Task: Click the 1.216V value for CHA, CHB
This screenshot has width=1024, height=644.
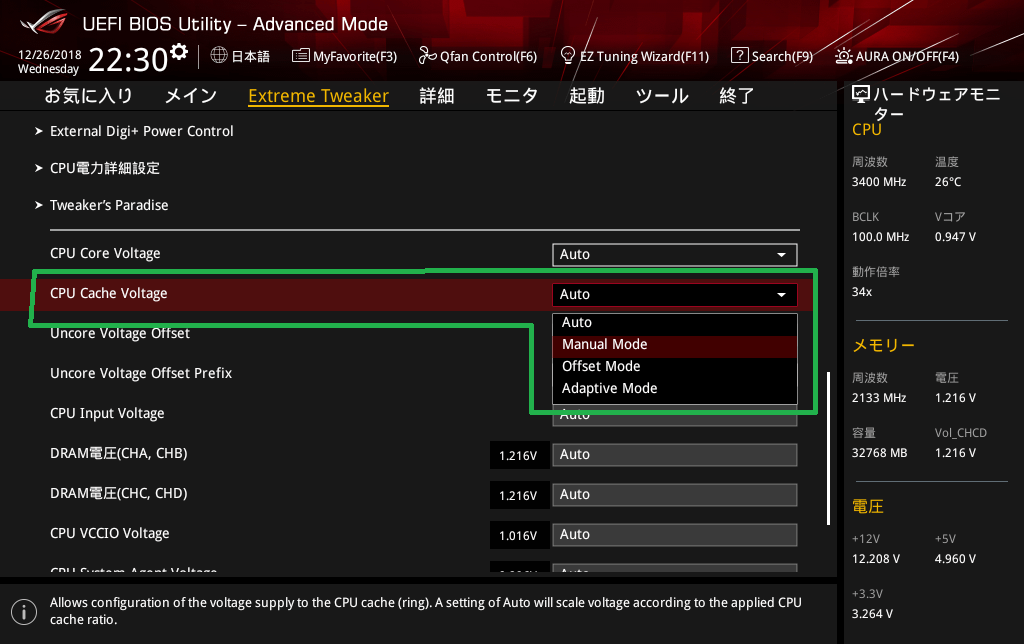Action: pyautogui.click(x=518, y=455)
